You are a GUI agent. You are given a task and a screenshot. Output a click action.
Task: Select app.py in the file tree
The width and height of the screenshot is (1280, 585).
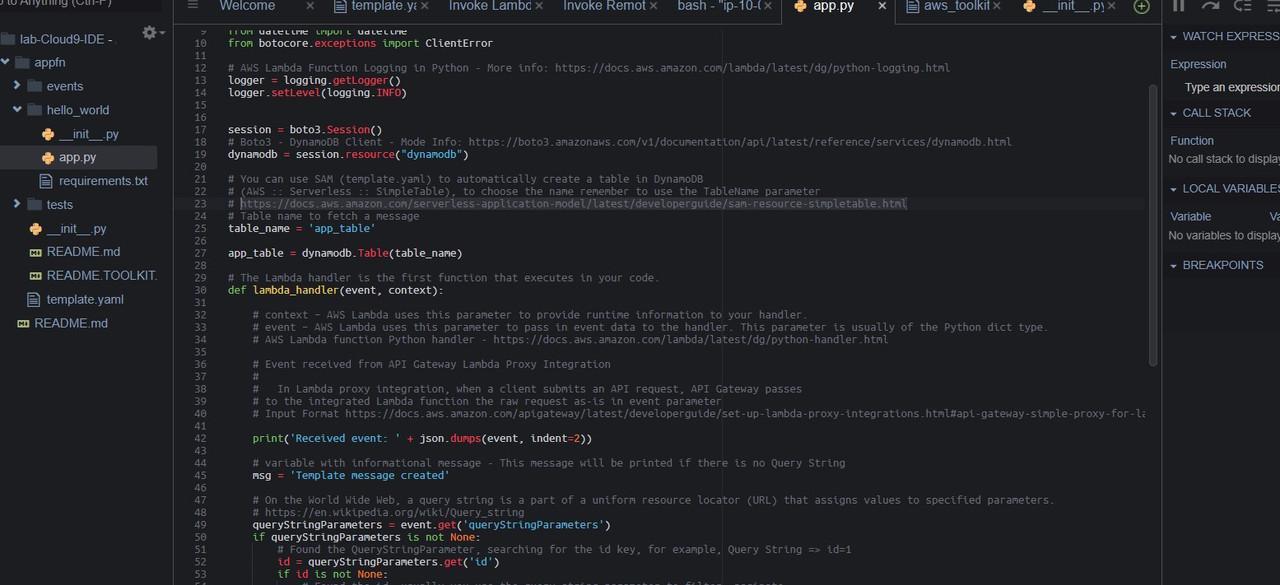click(x=78, y=158)
